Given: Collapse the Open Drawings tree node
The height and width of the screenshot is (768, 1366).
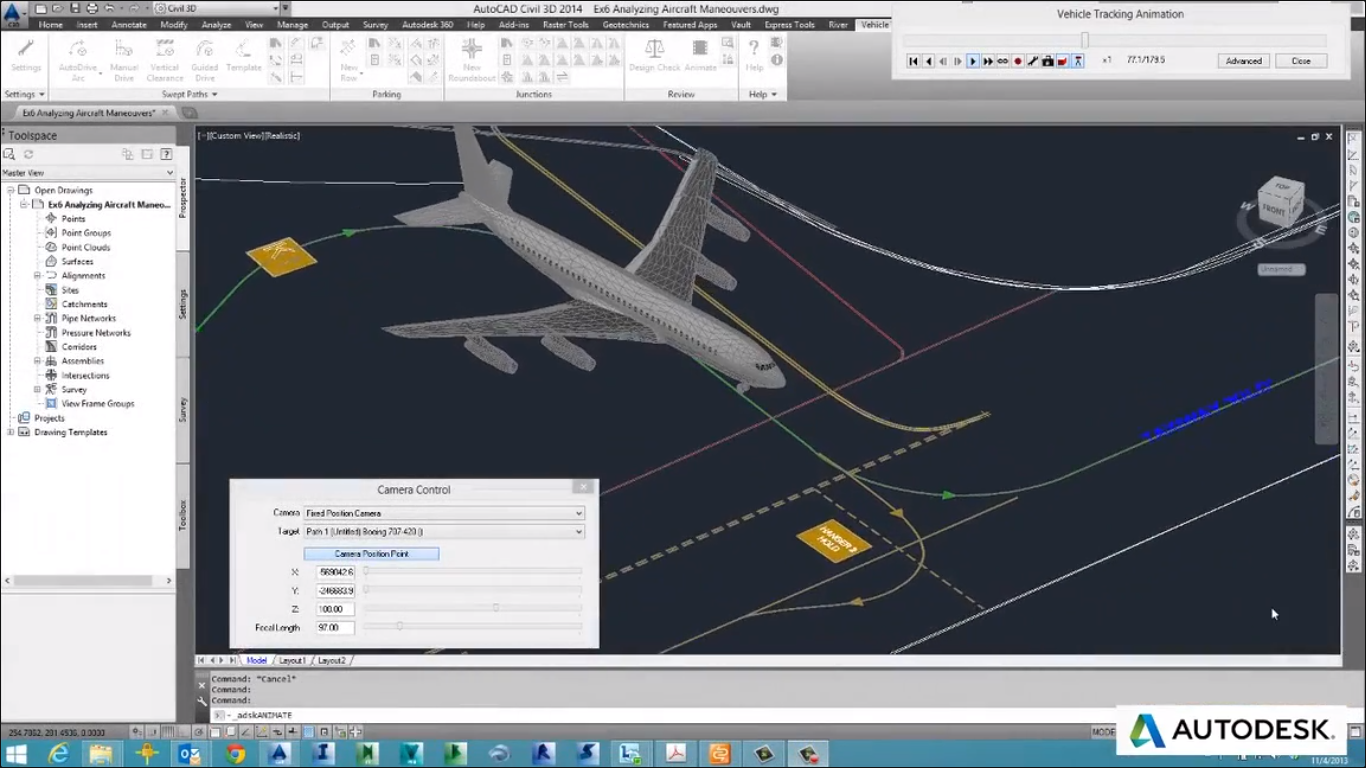Looking at the screenshot, I should coord(10,190).
